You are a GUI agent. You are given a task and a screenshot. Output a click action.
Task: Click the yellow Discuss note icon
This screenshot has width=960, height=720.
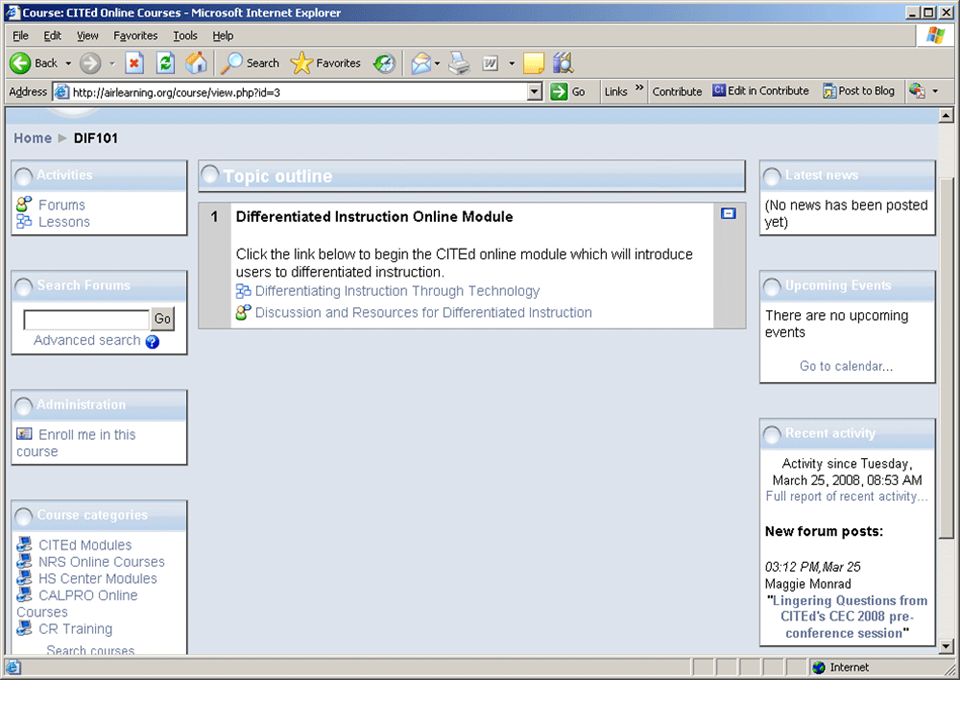pos(533,63)
